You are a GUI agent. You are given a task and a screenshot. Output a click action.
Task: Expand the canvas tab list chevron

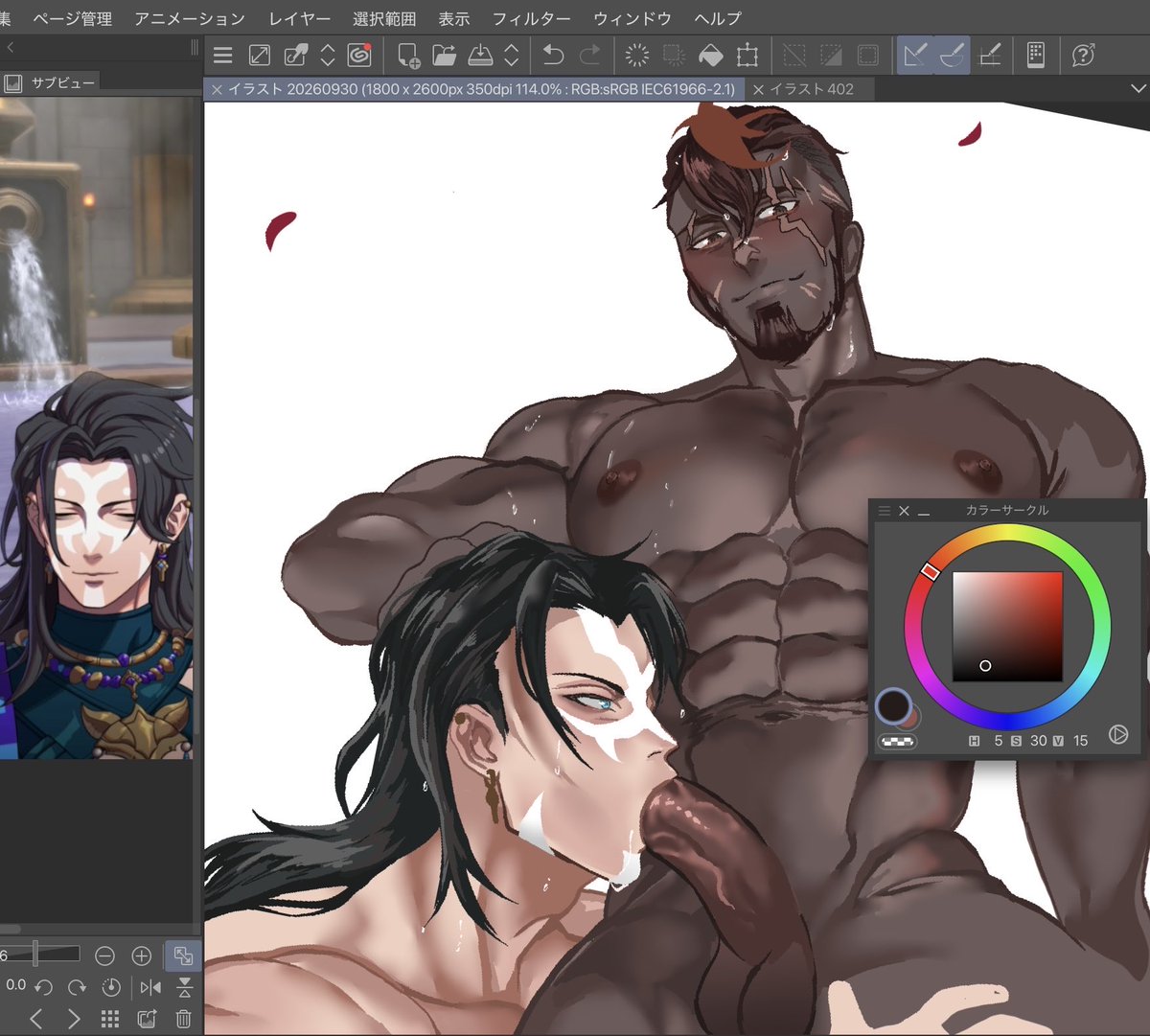[1138, 88]
